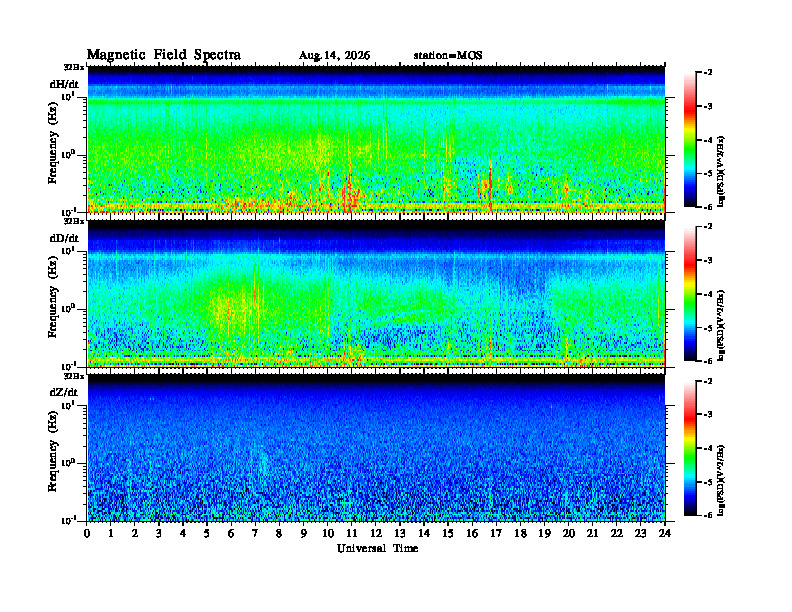
Task: Click hour 11 on the time axis
Action: (x=352, y=533)
